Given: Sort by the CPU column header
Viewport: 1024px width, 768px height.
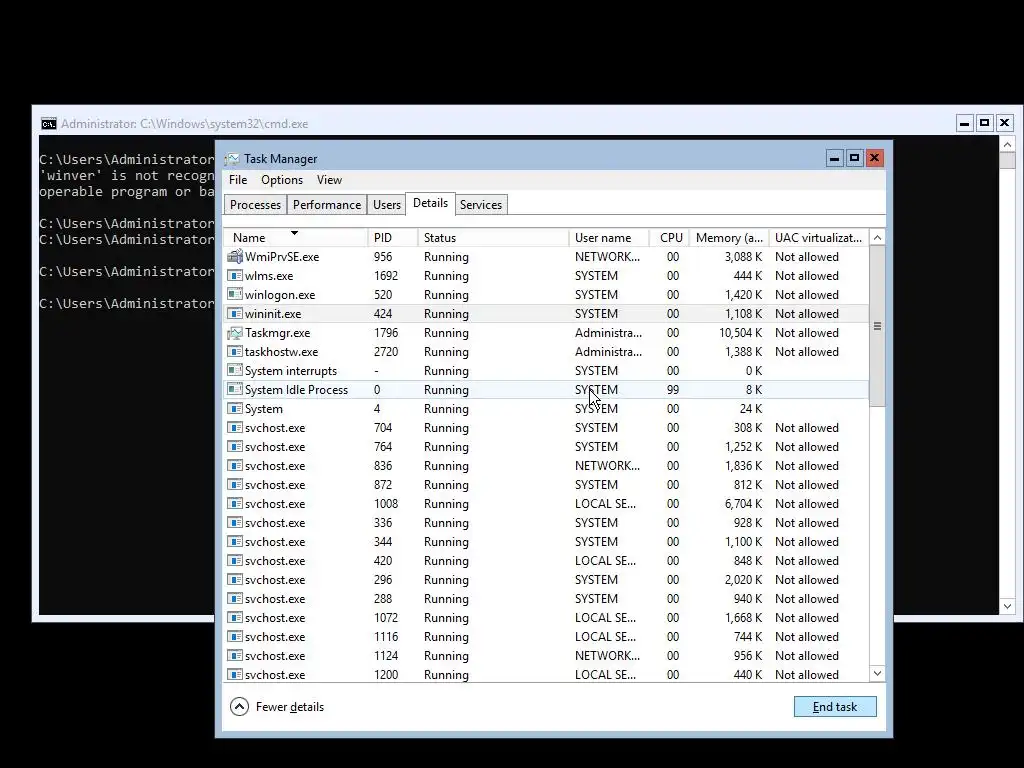Looking at the screenshot, I should tap(670, 238).
